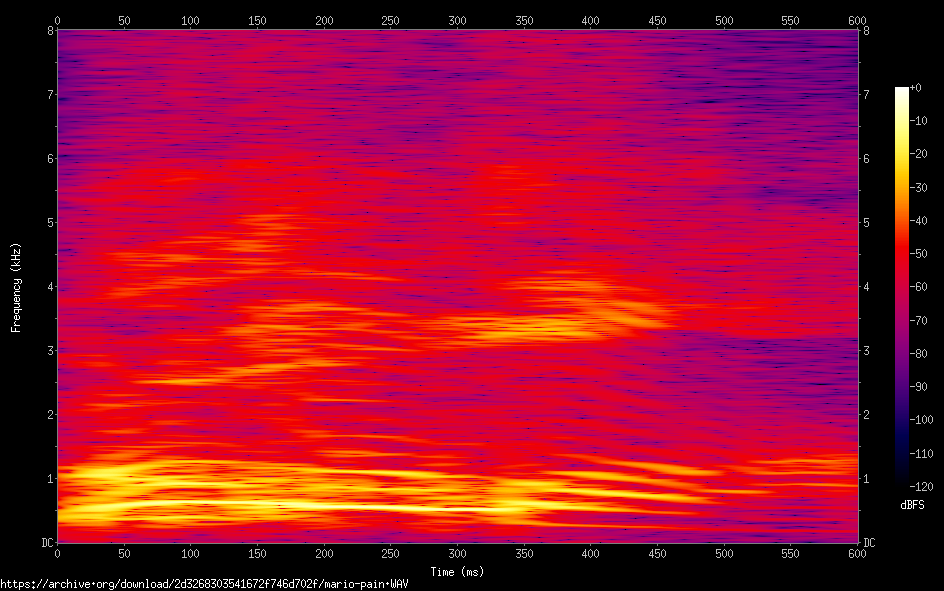The image size is (944, 591).
Task: Click the archive.org URL at bottom left
Action: coord(204,583)
